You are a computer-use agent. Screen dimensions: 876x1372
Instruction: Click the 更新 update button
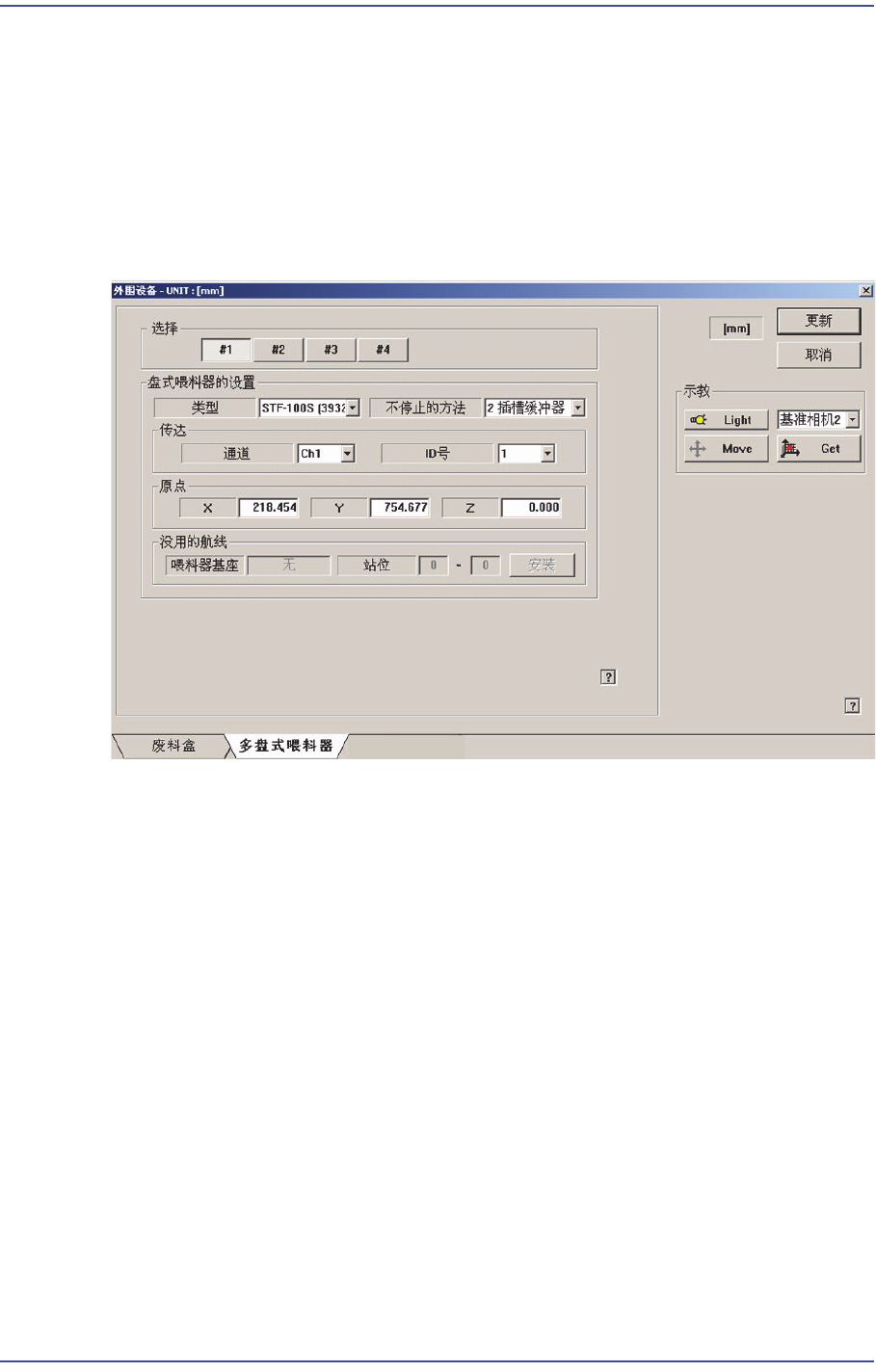click(x=818, y=321)
